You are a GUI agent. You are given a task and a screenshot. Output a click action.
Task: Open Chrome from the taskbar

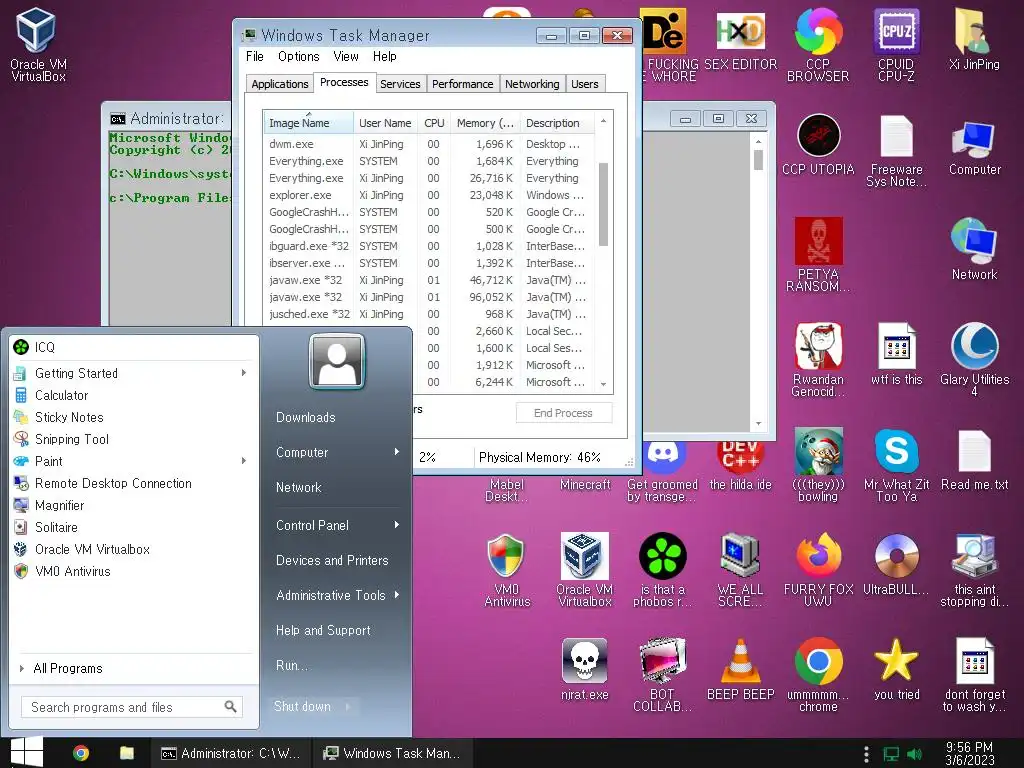tap(81, 753)
